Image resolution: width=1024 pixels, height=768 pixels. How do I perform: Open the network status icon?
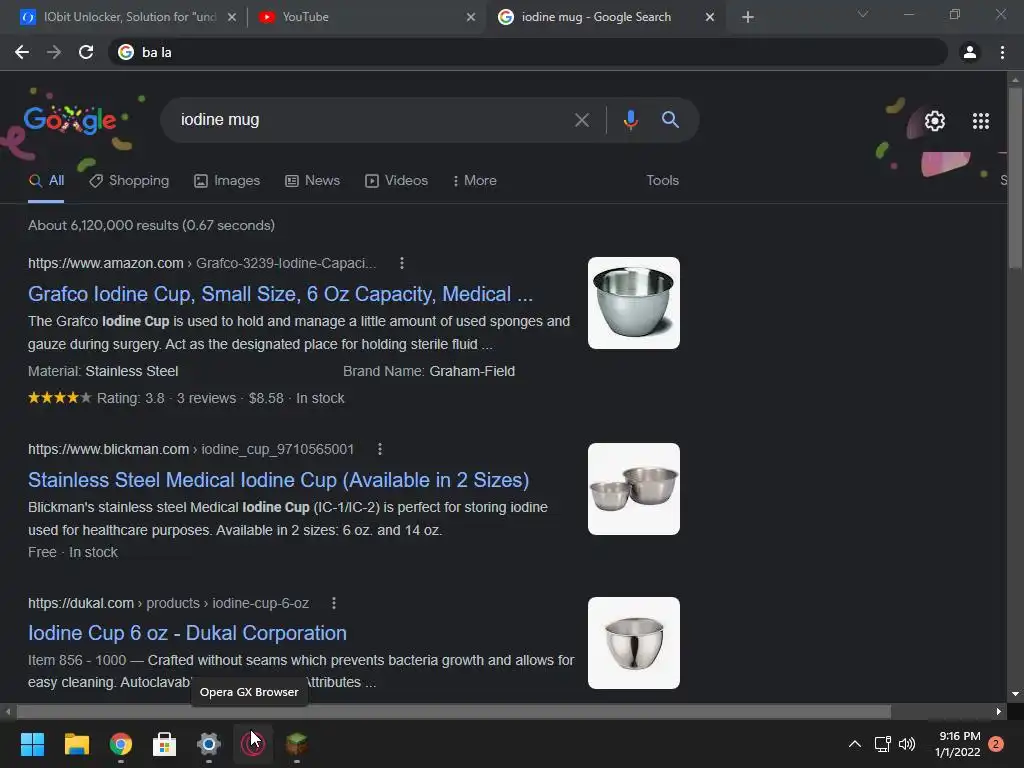(x=882, y=744)
